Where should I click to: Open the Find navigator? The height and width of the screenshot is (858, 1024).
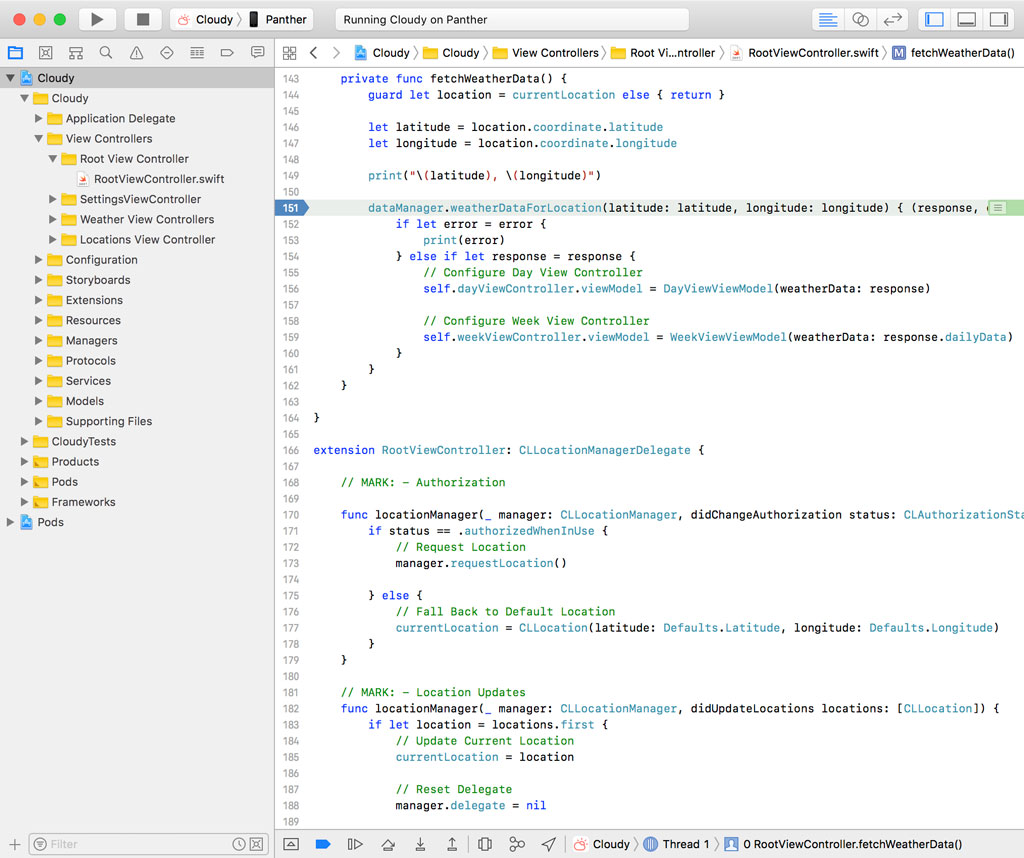(x=104, y=52)
